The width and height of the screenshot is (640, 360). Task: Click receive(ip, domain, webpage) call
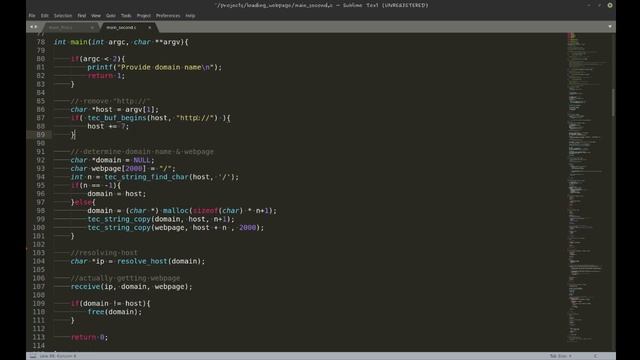click(131, 287)
